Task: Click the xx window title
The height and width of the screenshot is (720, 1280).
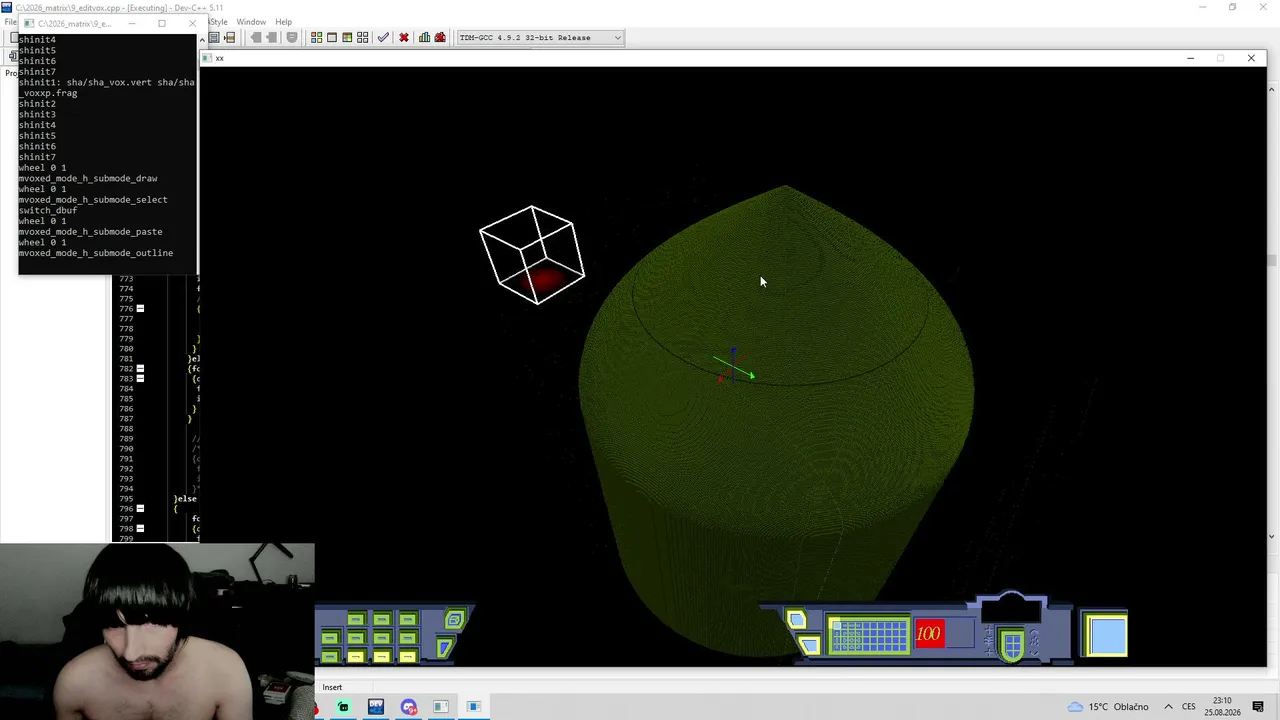Action: tap(220, 58)
